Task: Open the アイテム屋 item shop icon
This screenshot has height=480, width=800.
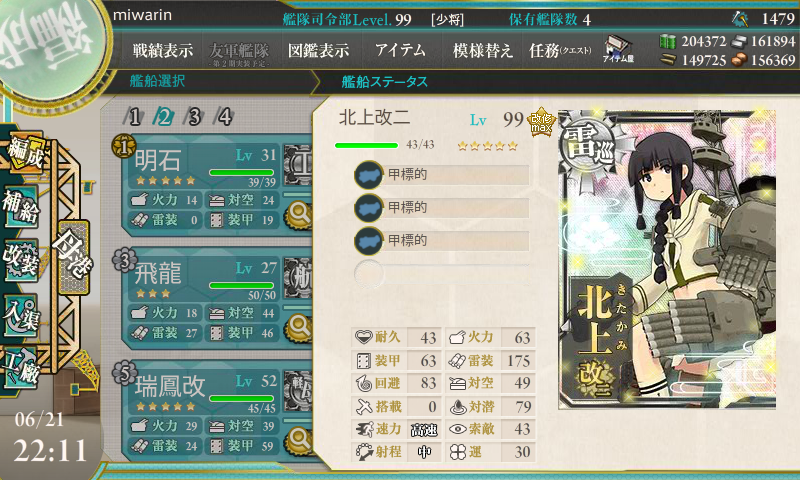Action: (x=618, y=49)
